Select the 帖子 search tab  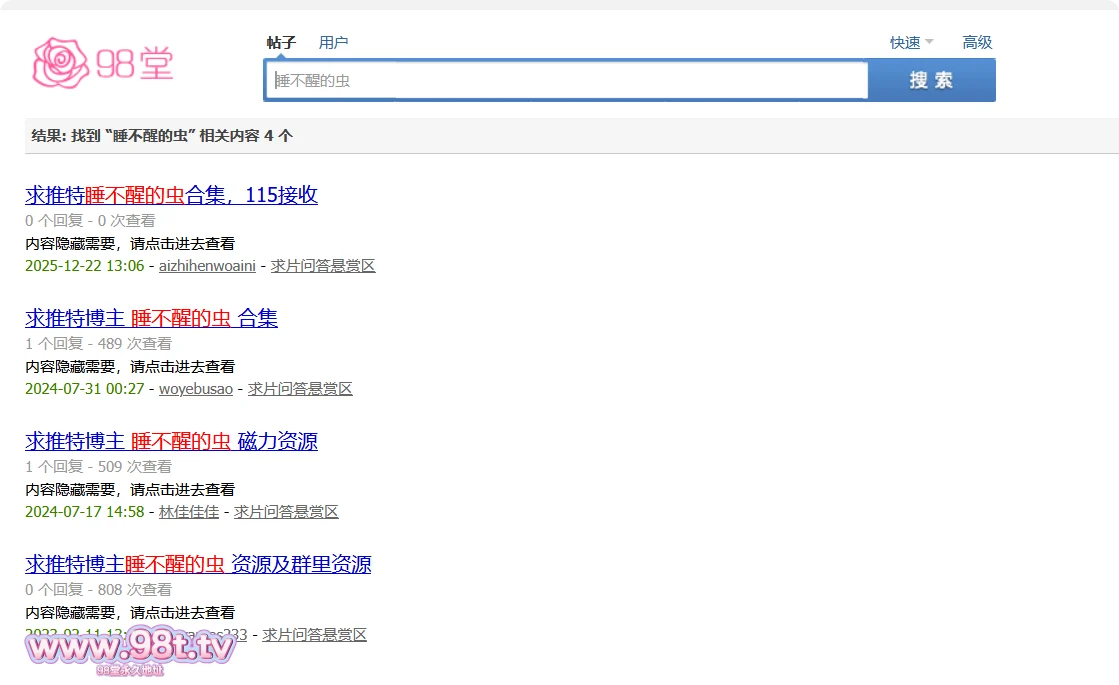coord(283,42)
